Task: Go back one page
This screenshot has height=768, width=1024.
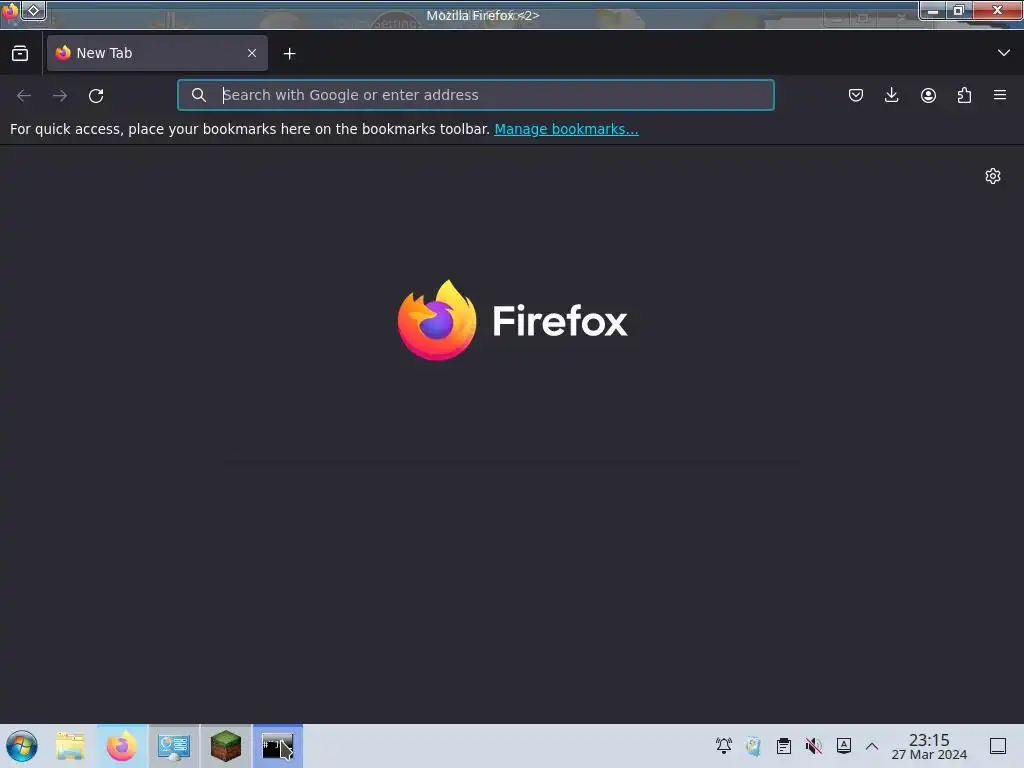Action: [24, 95]
